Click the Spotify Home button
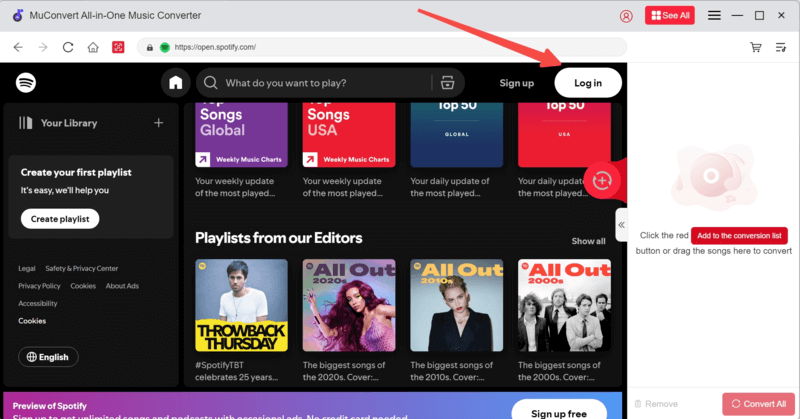The width and height of the screenshot is (800, 419). click(176, 83)
